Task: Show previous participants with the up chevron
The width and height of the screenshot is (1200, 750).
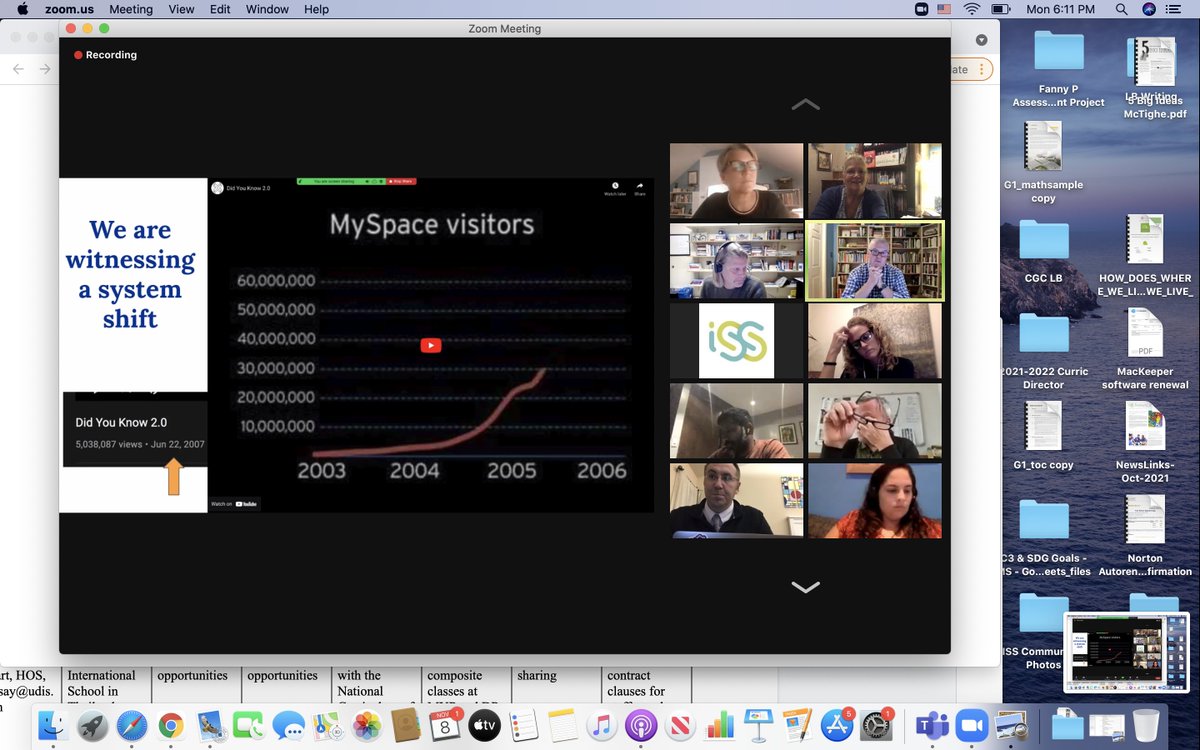Action: pos(805,104)
